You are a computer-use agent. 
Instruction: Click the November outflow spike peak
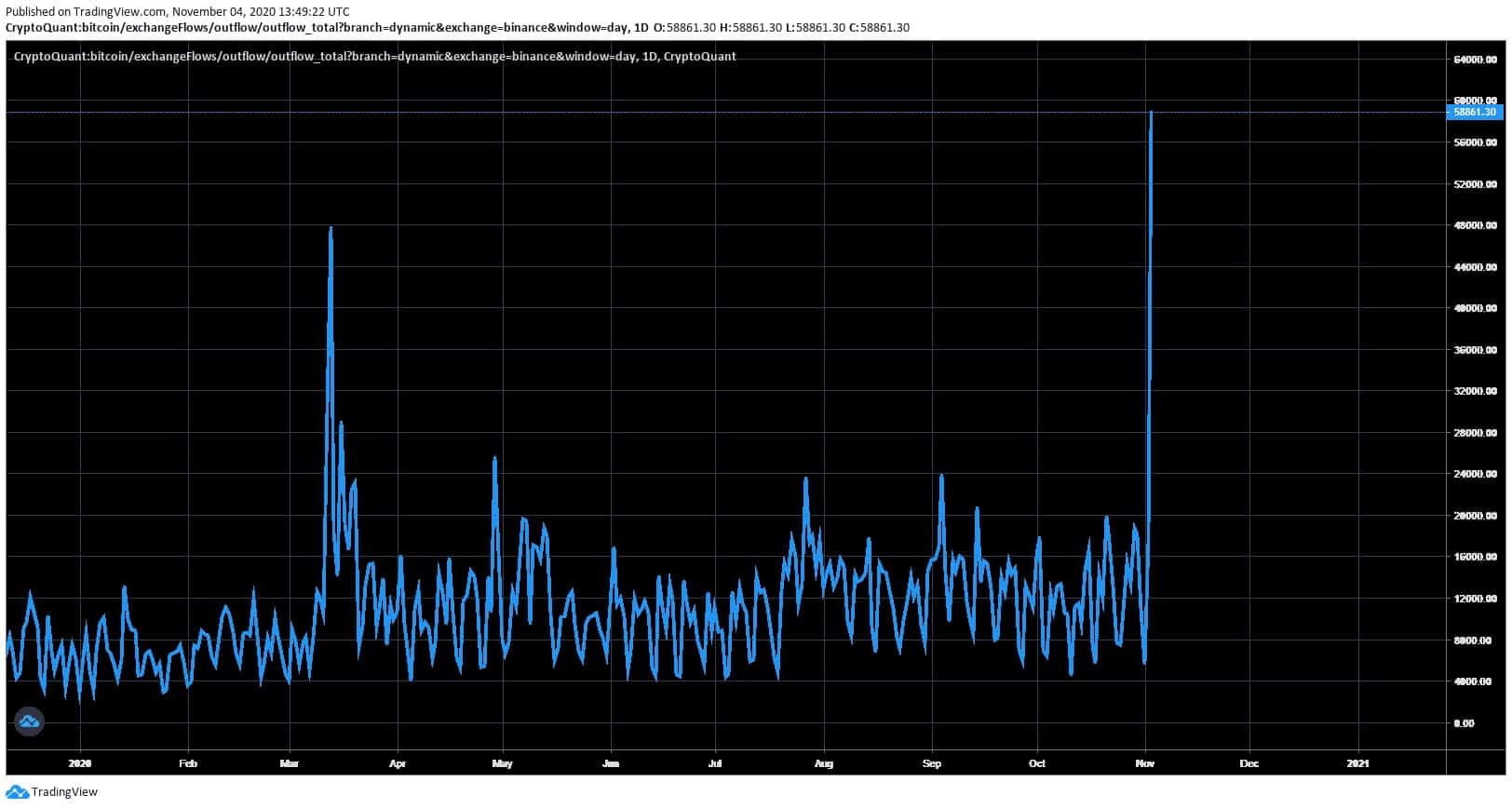point(1152,113)
